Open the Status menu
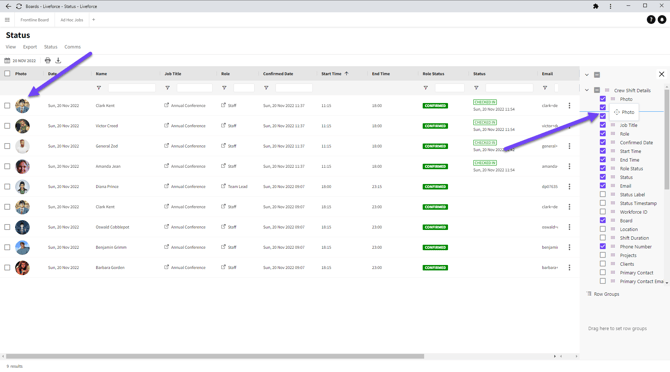This screenshot has height=372, width=670. tap(50, 47)
